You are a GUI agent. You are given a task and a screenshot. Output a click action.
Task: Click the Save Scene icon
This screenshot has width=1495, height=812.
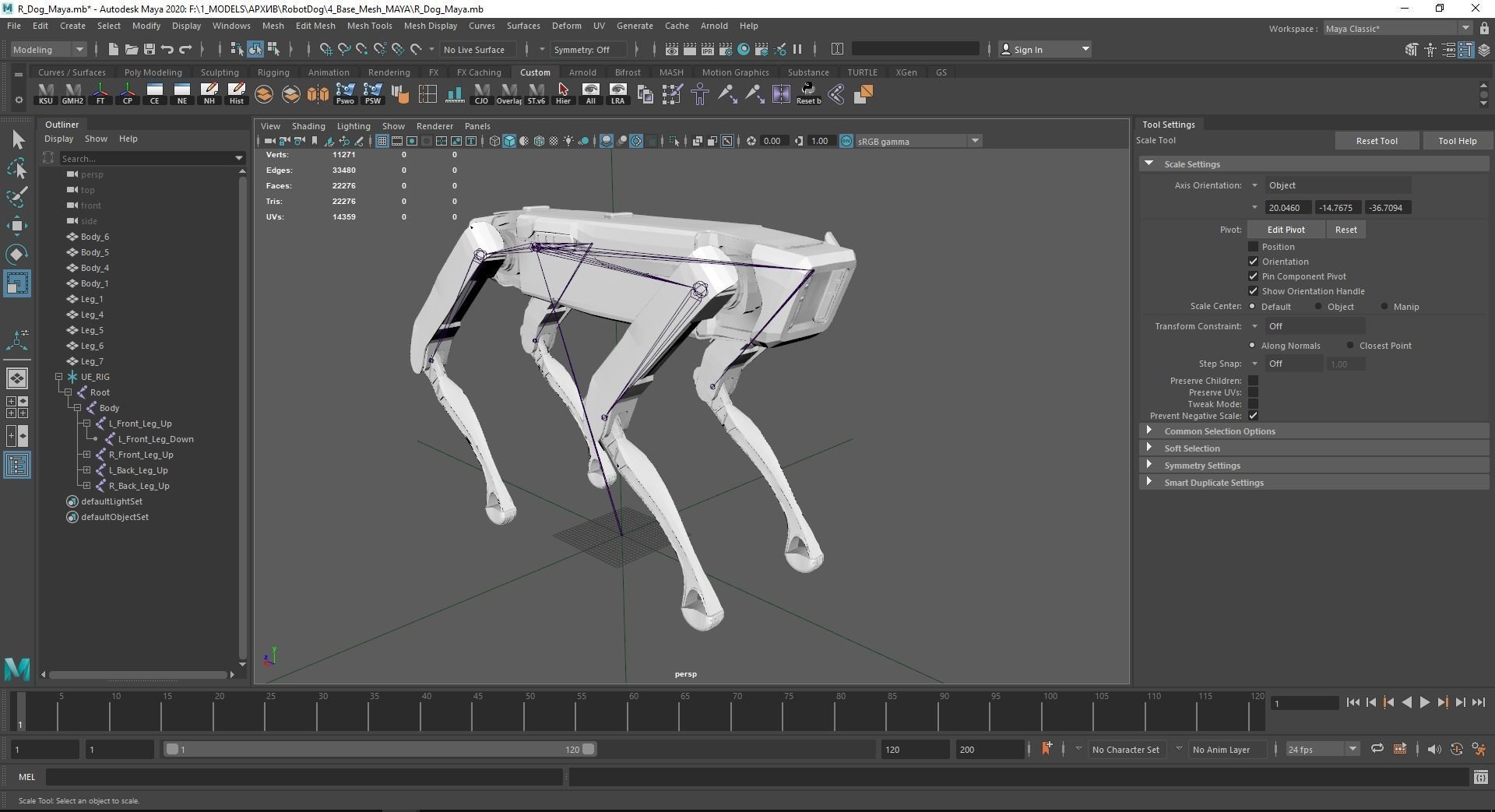pyautogui.click(x=149, y=49)
